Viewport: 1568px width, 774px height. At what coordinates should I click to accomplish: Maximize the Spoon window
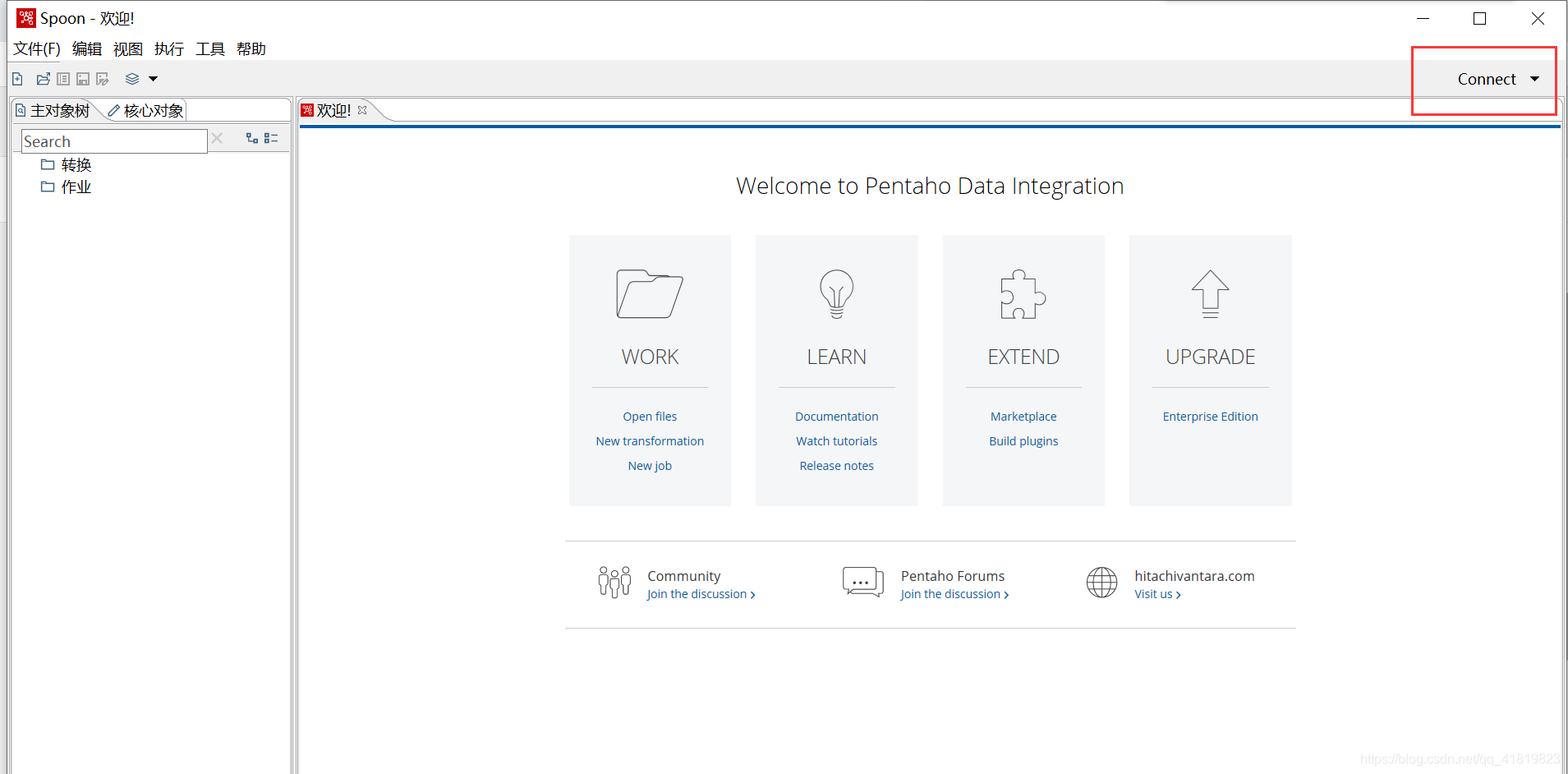pyautogui.click(x=1479, y=18)
